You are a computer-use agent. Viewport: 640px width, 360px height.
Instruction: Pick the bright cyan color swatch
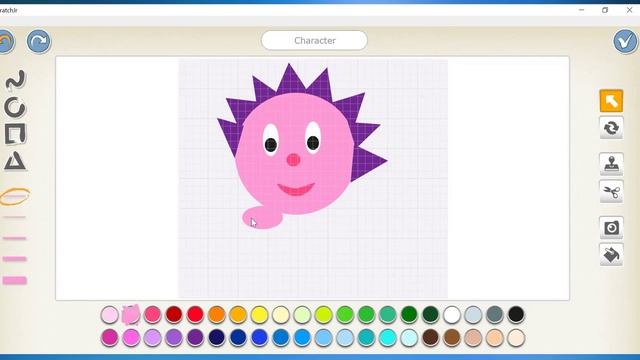click(x=388, y=338)
